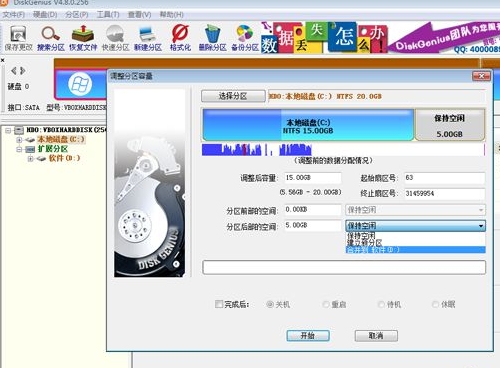Viewport: 500px width, 368px height.
Task: Go to next disk arrow
Action: 23,71
